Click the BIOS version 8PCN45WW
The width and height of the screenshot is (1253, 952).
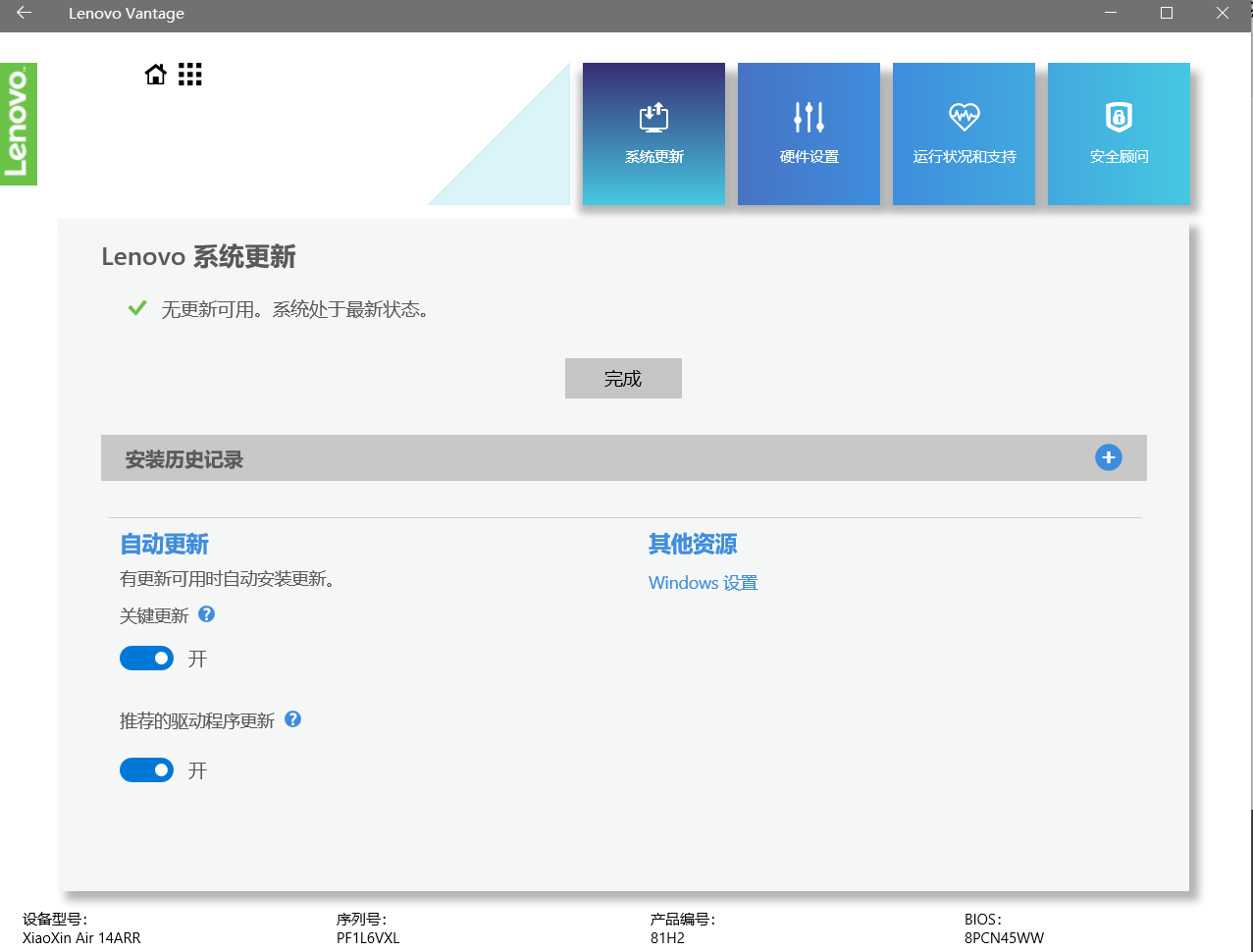click(x=1004, y=938)
